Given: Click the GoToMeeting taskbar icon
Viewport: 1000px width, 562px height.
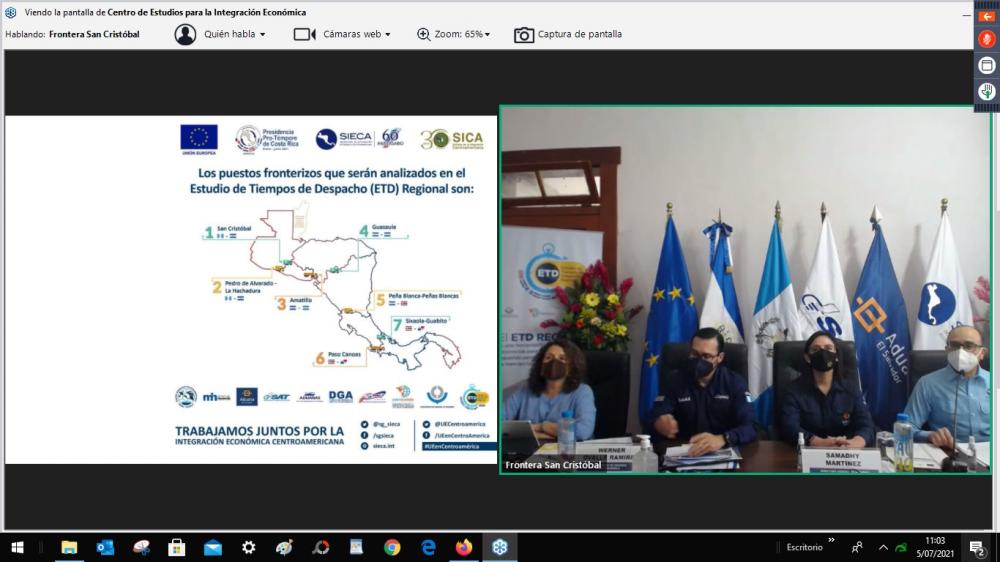Looking at the screenshot, I should [500, 547].
